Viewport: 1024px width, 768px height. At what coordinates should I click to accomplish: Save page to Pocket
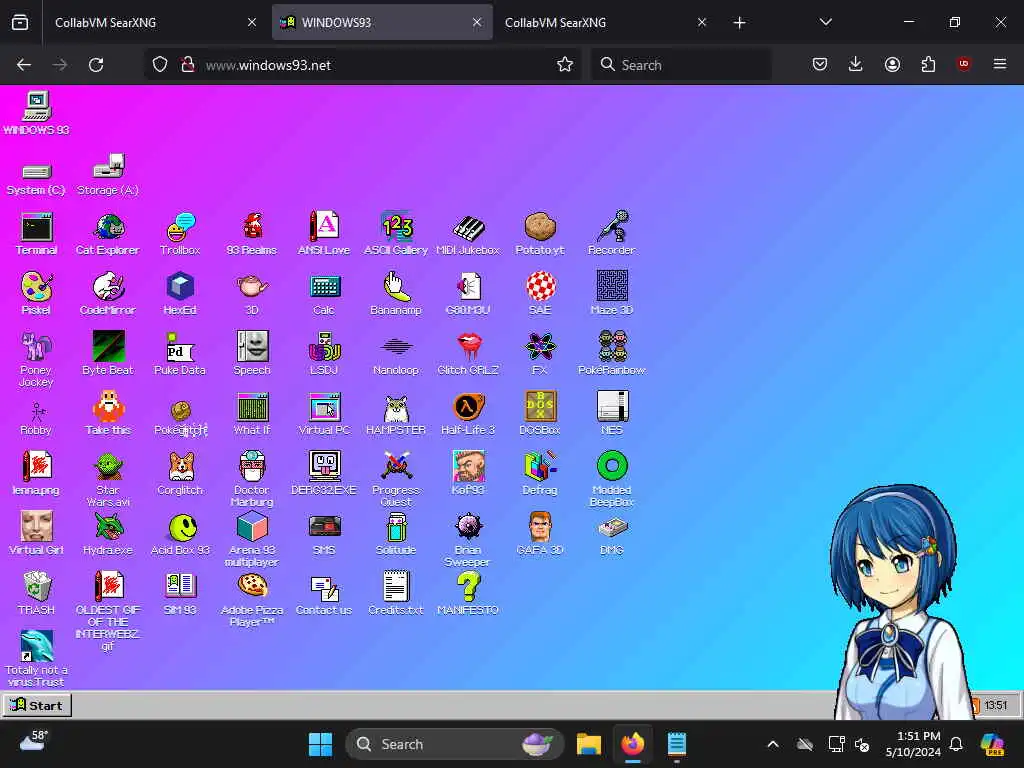(820, 64)
